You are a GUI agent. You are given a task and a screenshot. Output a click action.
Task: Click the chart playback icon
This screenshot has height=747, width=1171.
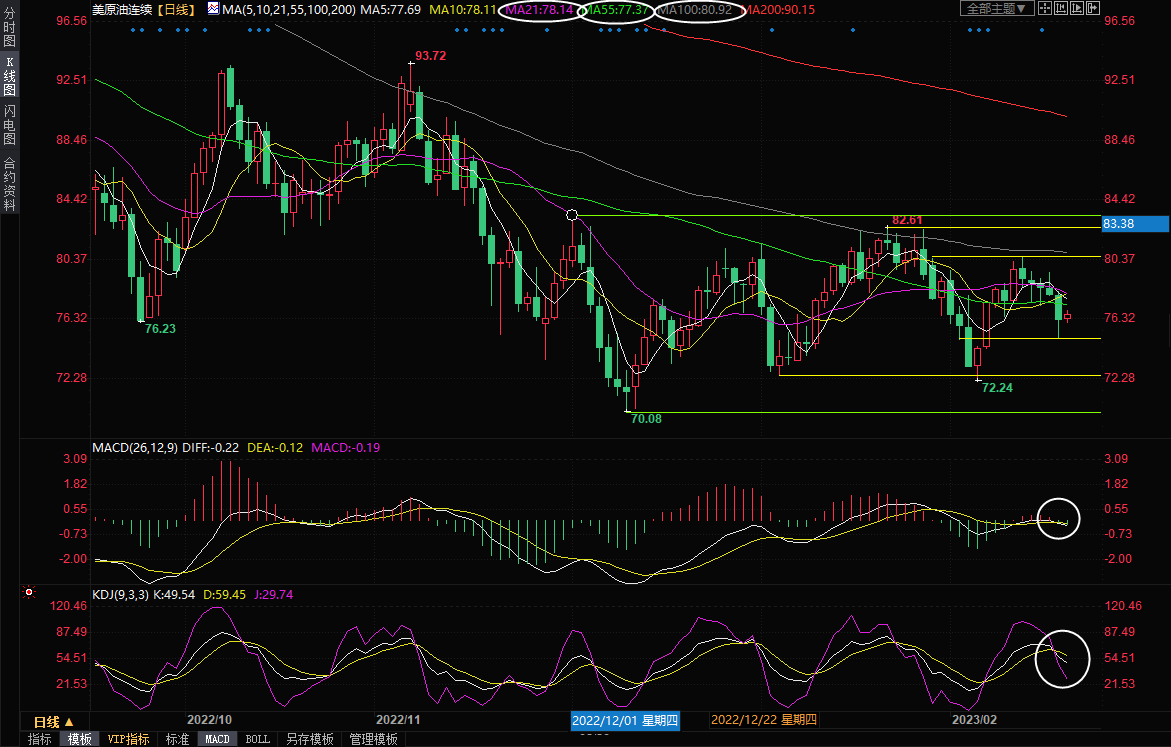pyautogui.click(x=1077, y=8)
